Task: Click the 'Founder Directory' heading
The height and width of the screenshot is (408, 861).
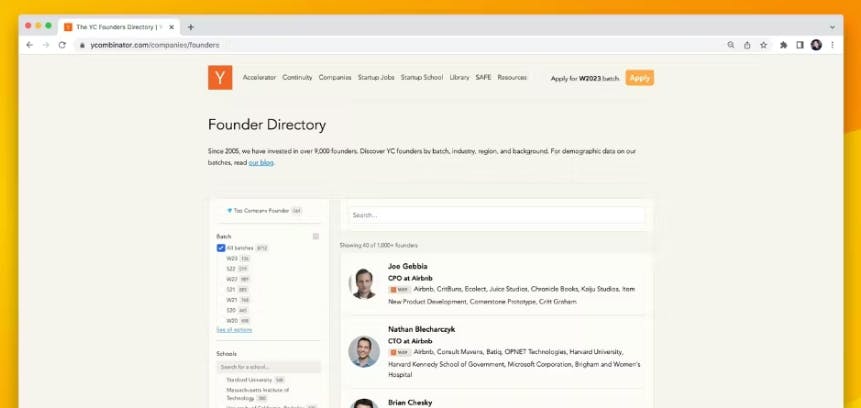Action: (x=267, y=125)
